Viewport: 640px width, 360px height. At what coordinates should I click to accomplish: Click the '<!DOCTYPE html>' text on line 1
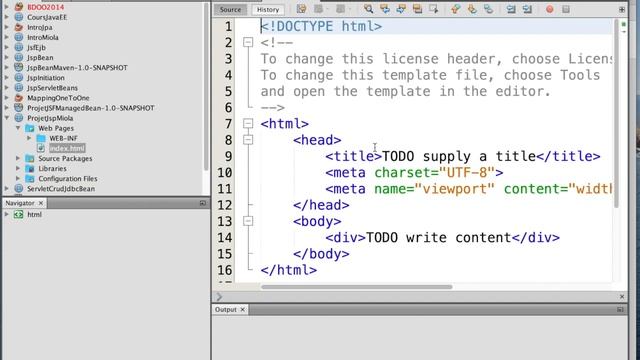(321, 26)
